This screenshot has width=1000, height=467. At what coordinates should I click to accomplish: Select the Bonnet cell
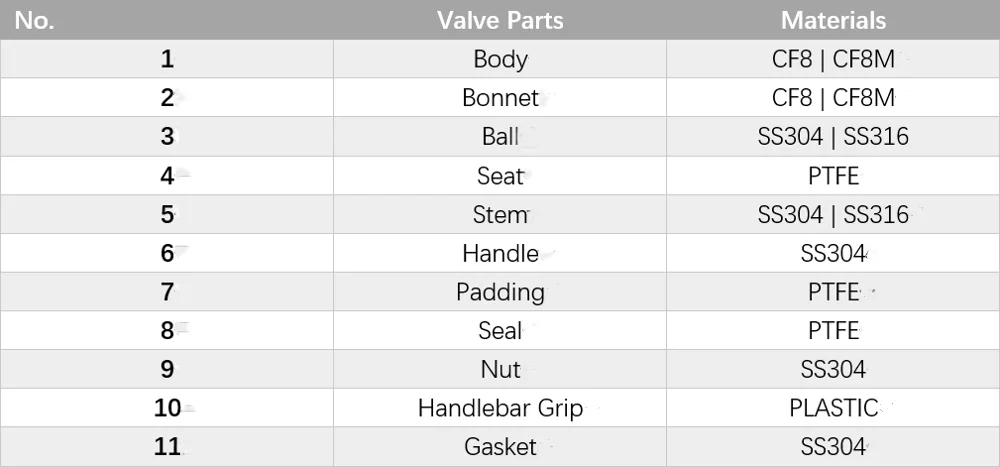(x=500, y=98)
